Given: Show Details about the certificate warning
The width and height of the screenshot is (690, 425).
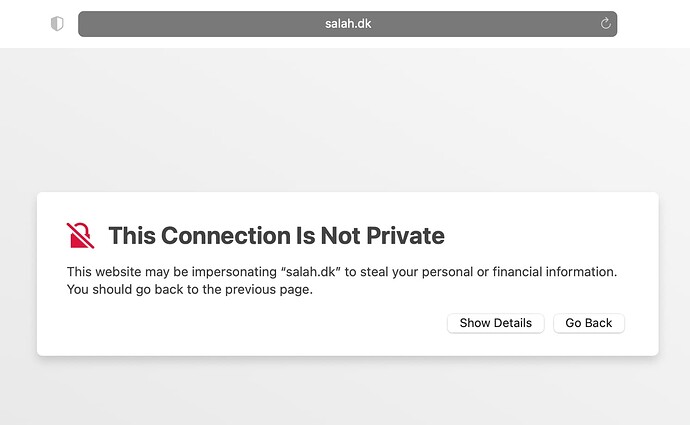Looking at the screenshot, I should pyautogui.click(x=495, y=323).
